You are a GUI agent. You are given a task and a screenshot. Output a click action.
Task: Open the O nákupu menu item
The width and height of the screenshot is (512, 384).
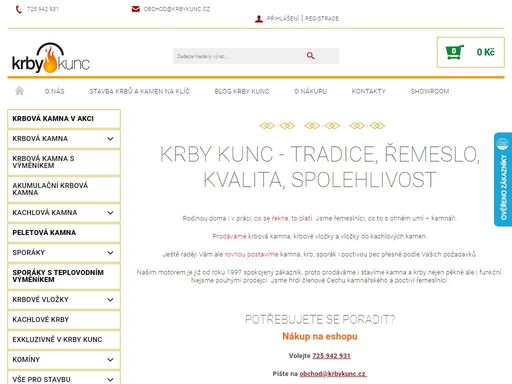point(310,91)
